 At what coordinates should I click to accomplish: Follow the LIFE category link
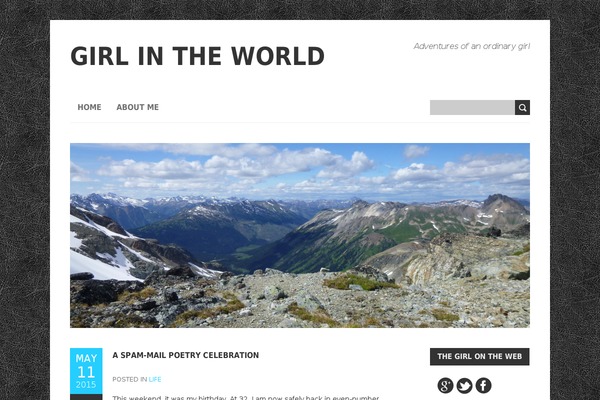click(155, 379)
